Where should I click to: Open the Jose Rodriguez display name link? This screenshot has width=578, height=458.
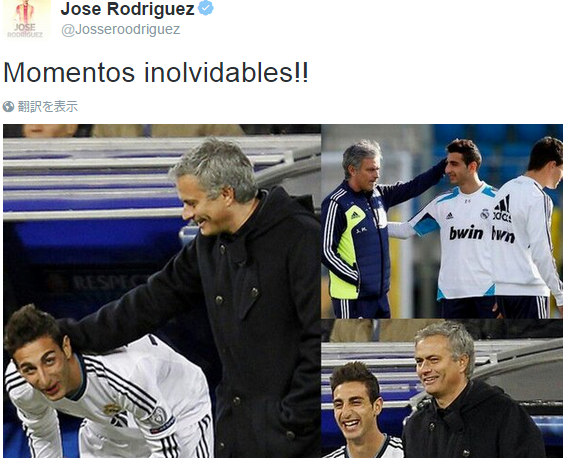pyautogui.click(x=127, y=9)
